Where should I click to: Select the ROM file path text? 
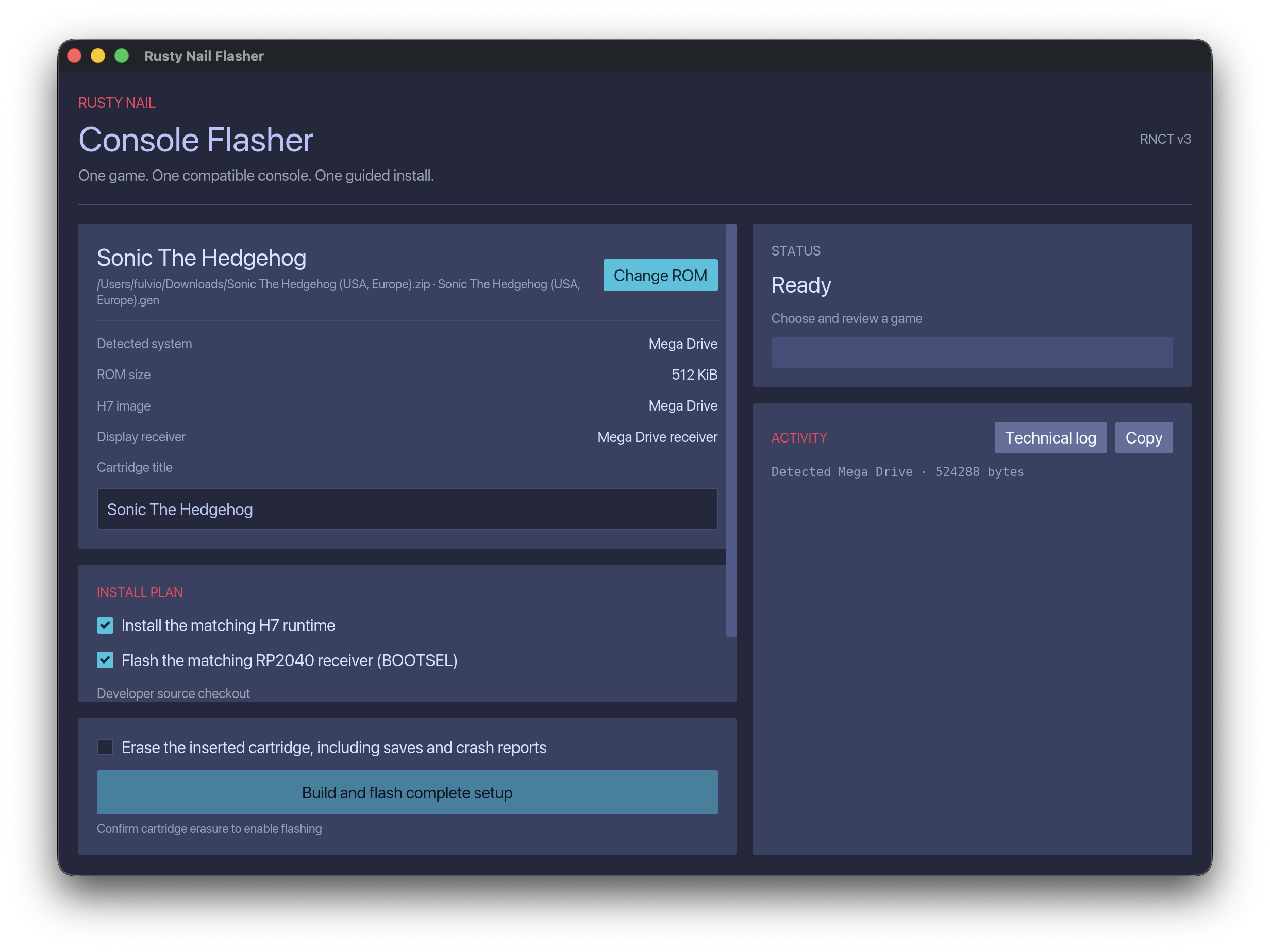pyautogui.click(x=339, y=292)
